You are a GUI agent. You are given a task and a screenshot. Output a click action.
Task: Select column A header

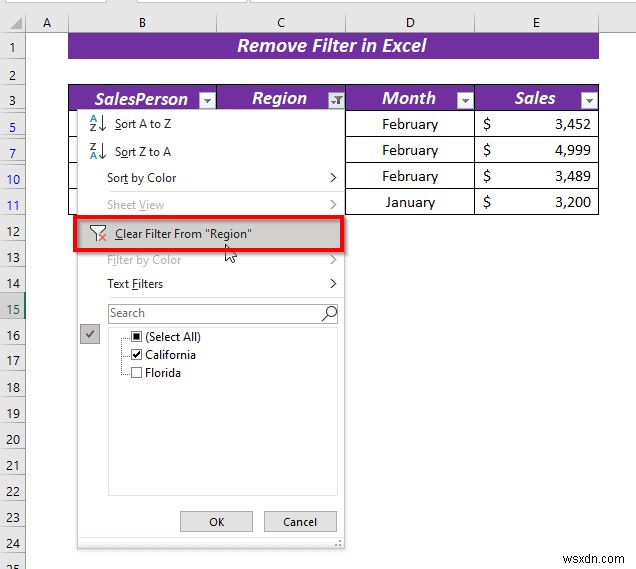click(47, 23)
